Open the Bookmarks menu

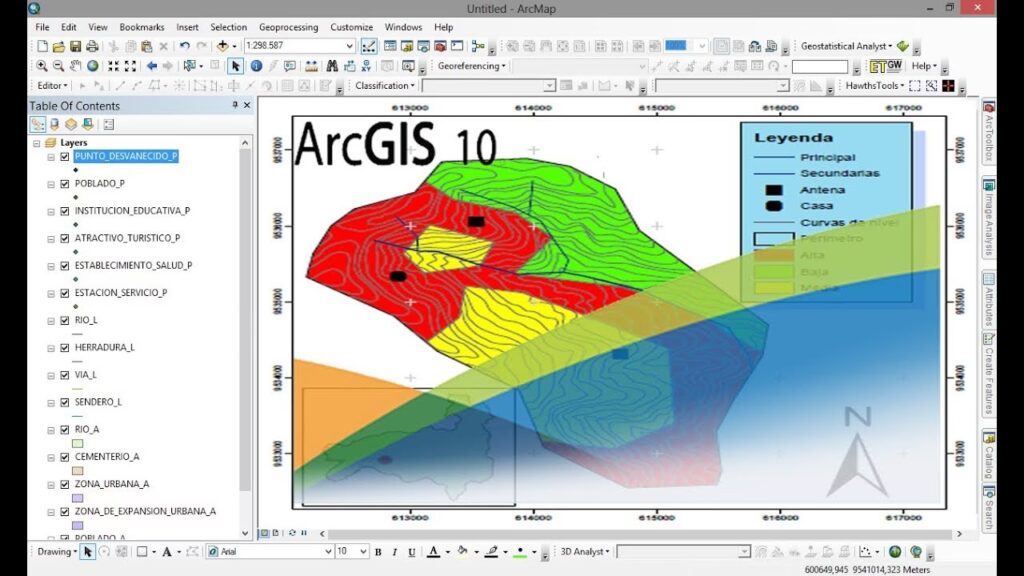pos(143,27)
